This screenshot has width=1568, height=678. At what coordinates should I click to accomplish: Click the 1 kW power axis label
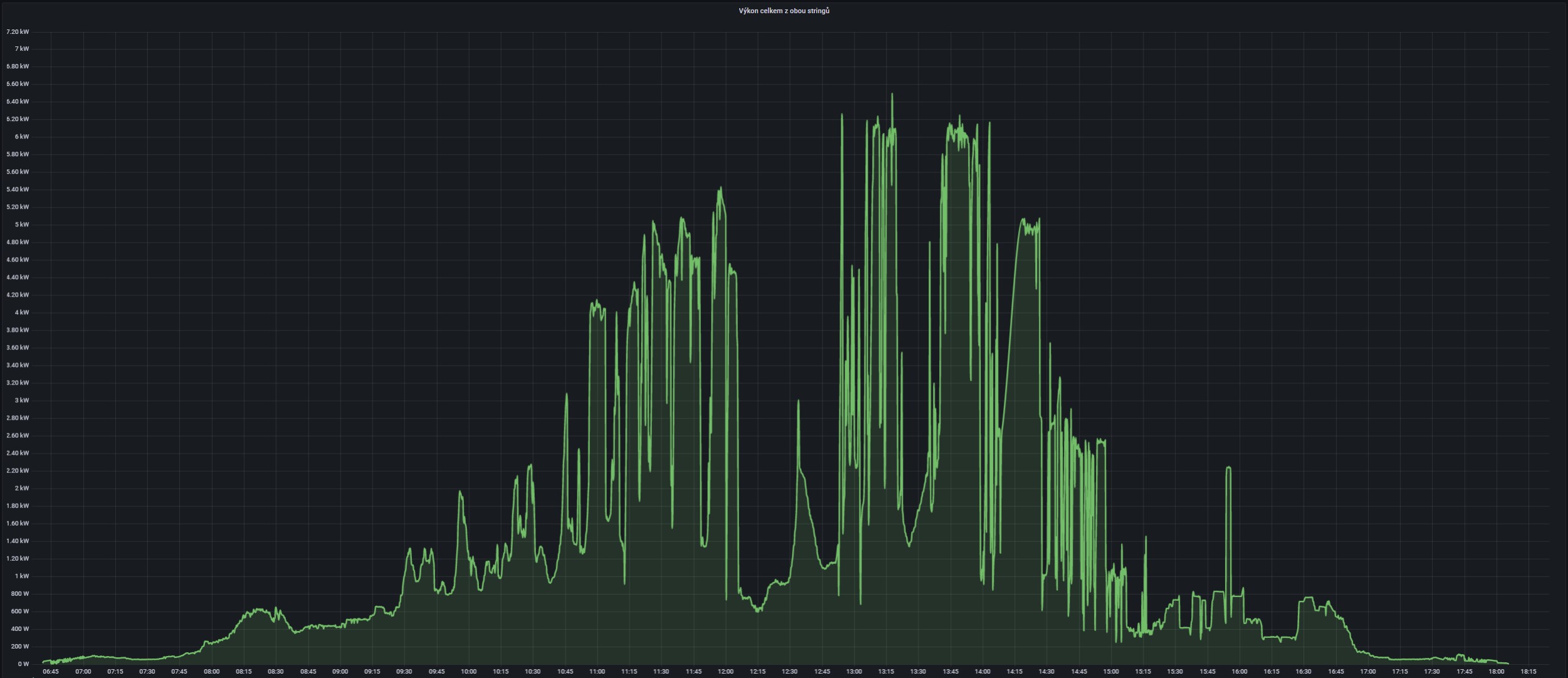tap(22, 576)
